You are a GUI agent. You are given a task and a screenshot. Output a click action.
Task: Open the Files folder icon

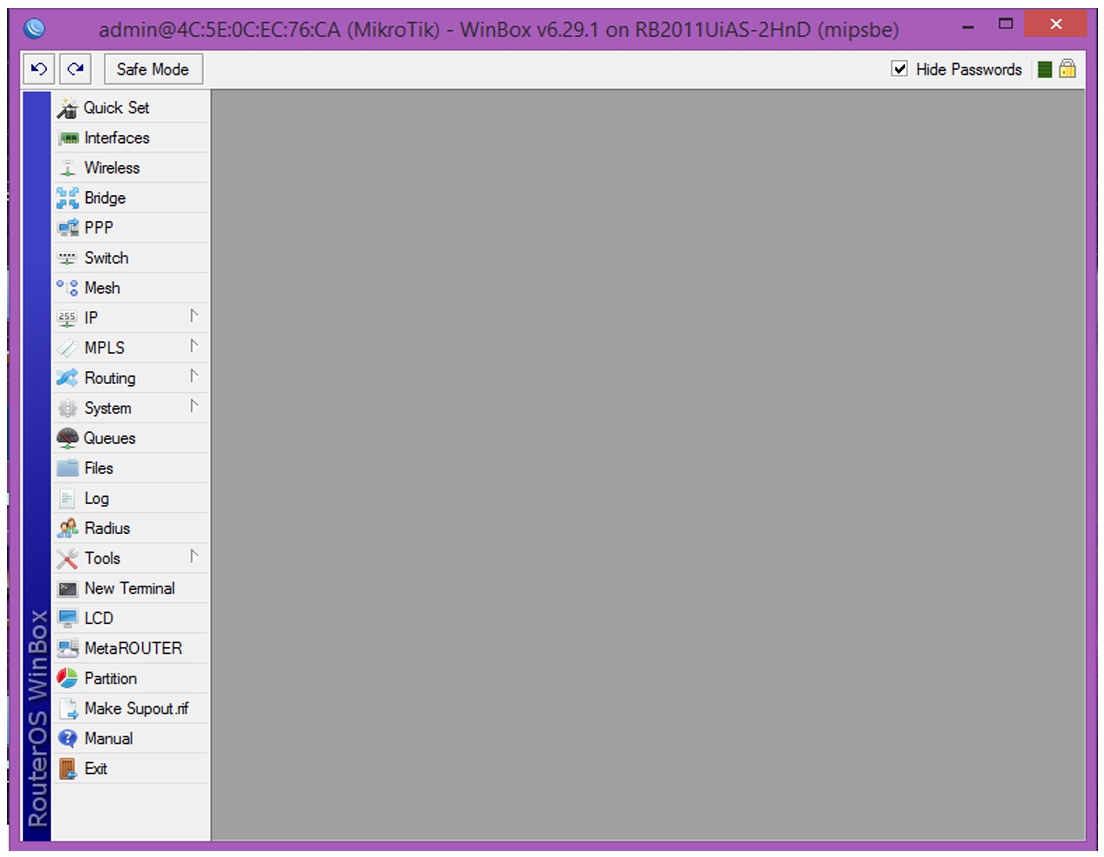(x=68, y=468)
